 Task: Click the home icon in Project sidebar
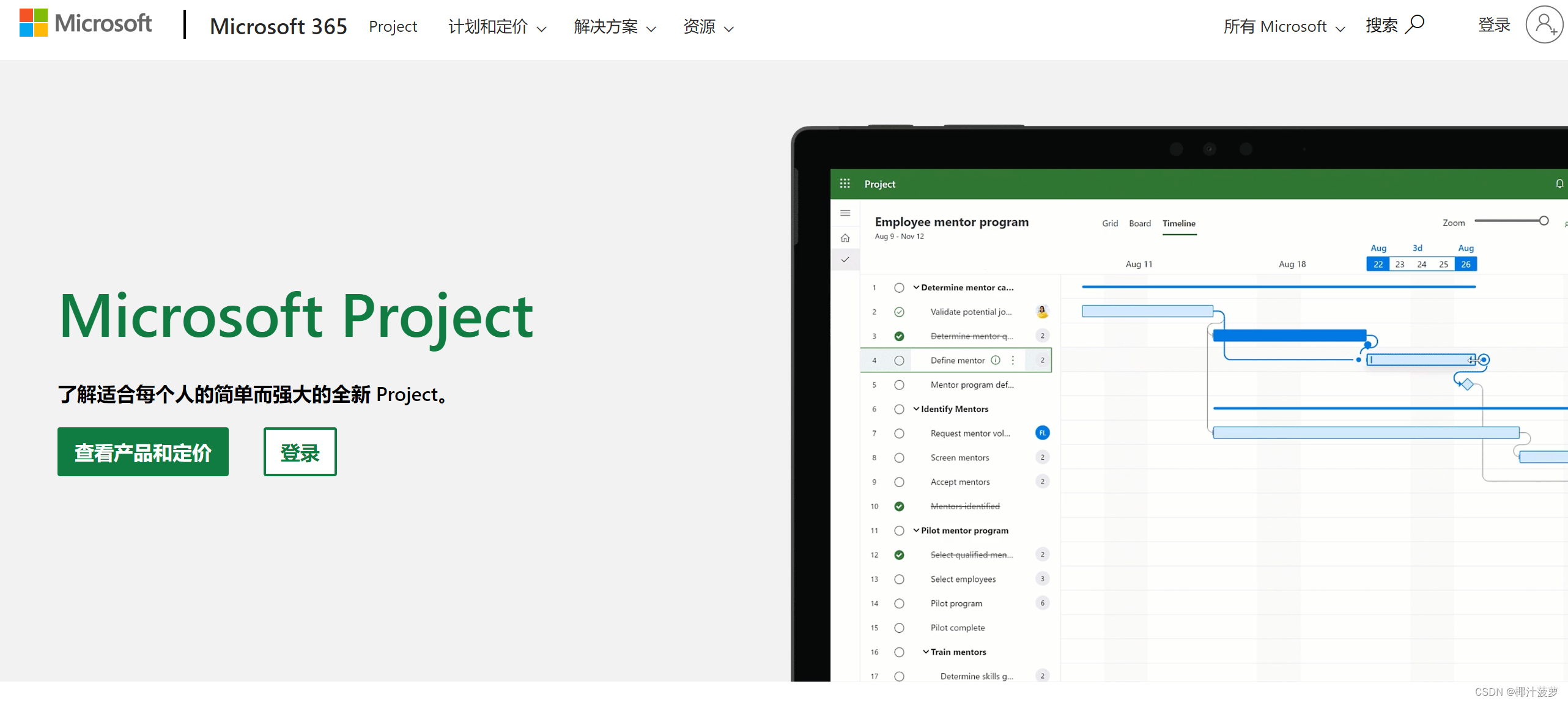coord(845,238)
